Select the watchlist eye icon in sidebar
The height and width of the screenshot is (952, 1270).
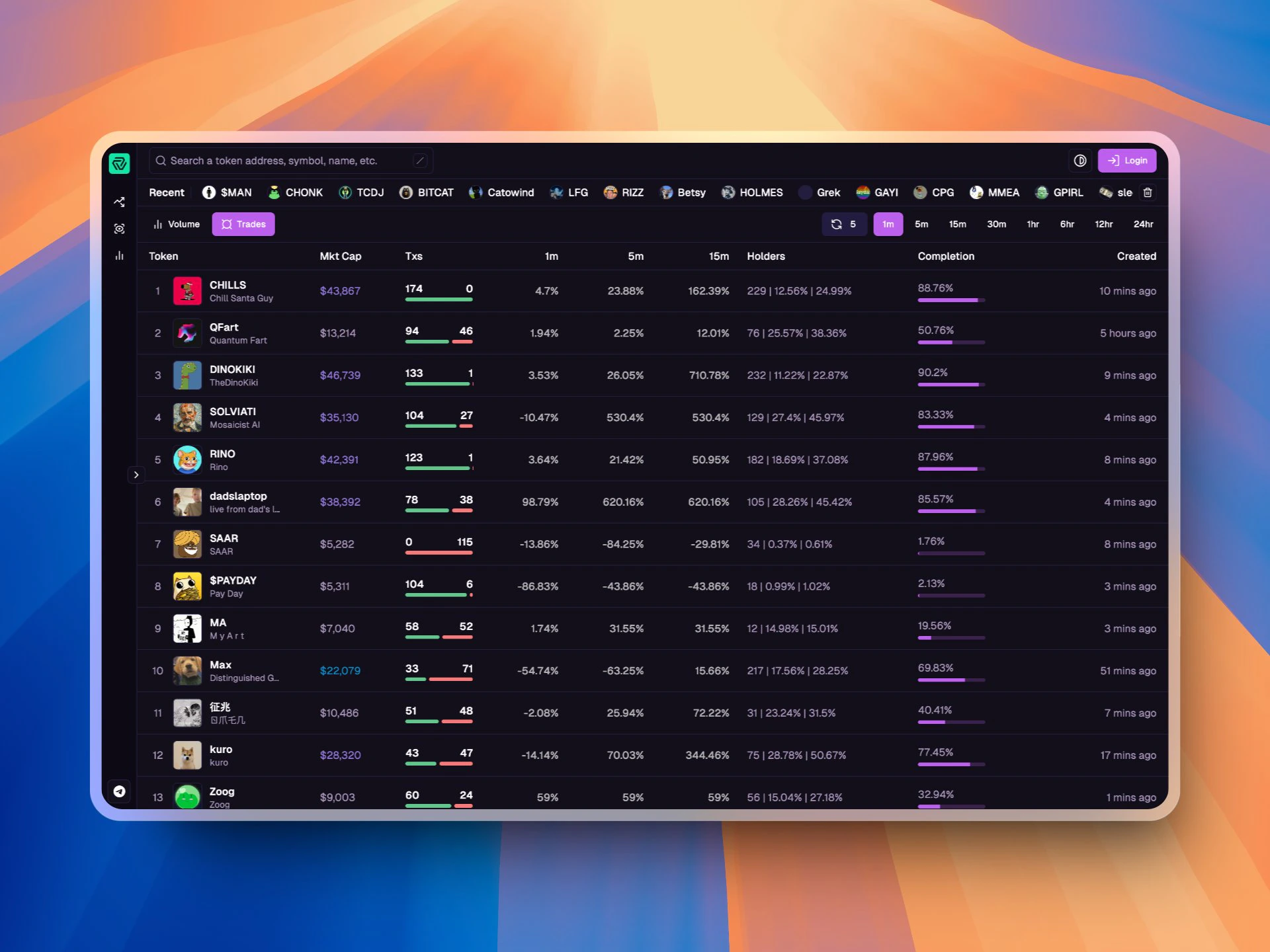click(x=120, y=228)
